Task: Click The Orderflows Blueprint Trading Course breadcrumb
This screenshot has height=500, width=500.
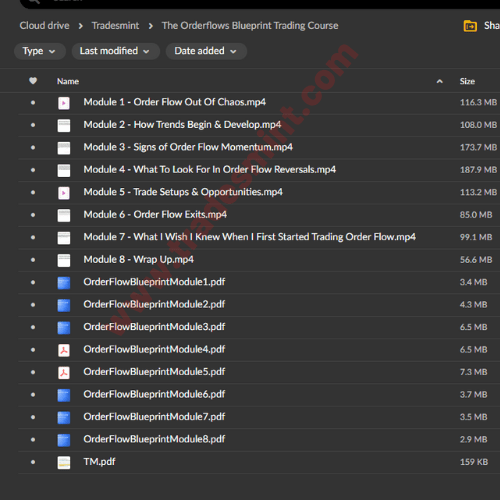Action: 250,26
